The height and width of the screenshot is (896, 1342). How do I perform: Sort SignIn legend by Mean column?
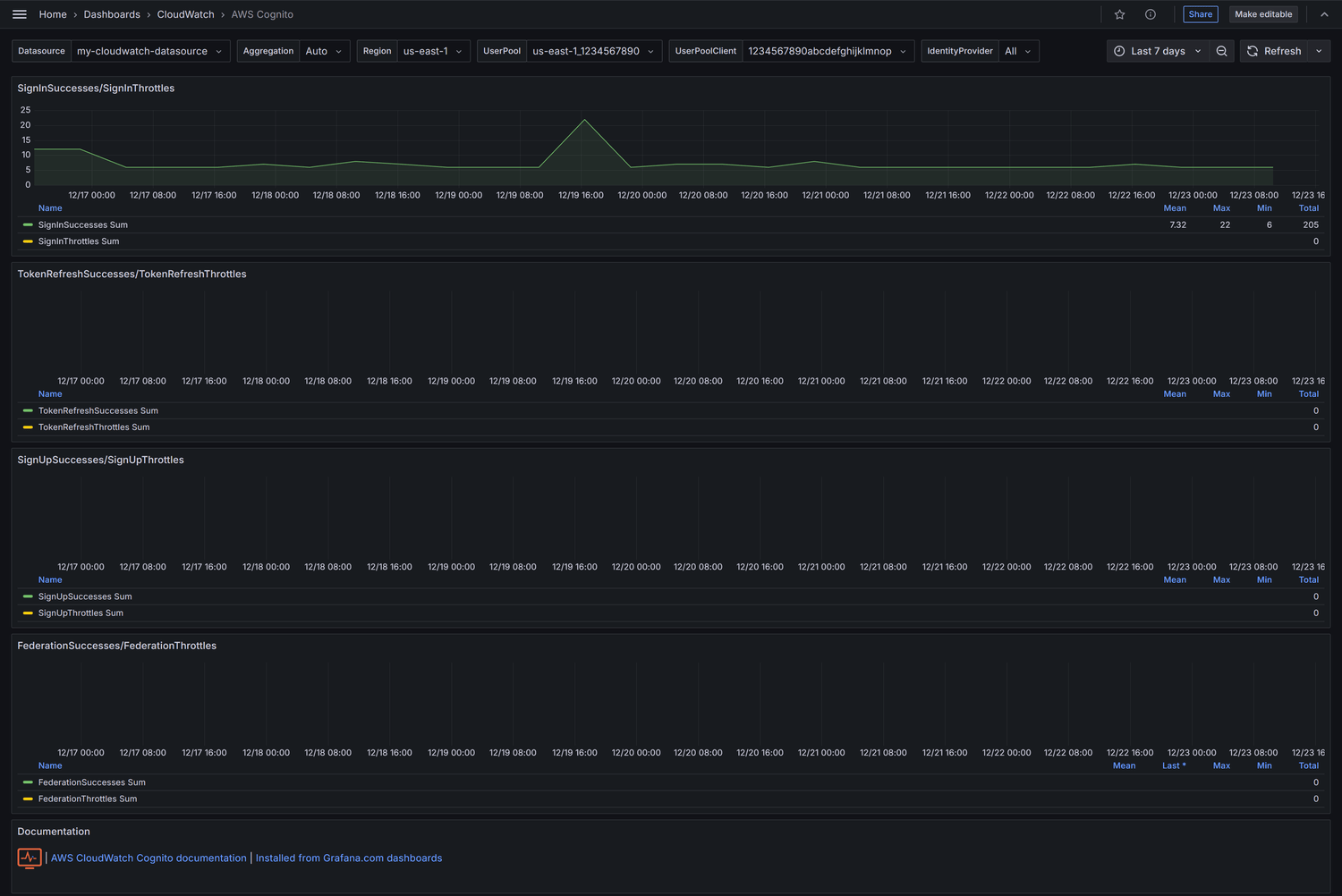(x=1175, y=208)
